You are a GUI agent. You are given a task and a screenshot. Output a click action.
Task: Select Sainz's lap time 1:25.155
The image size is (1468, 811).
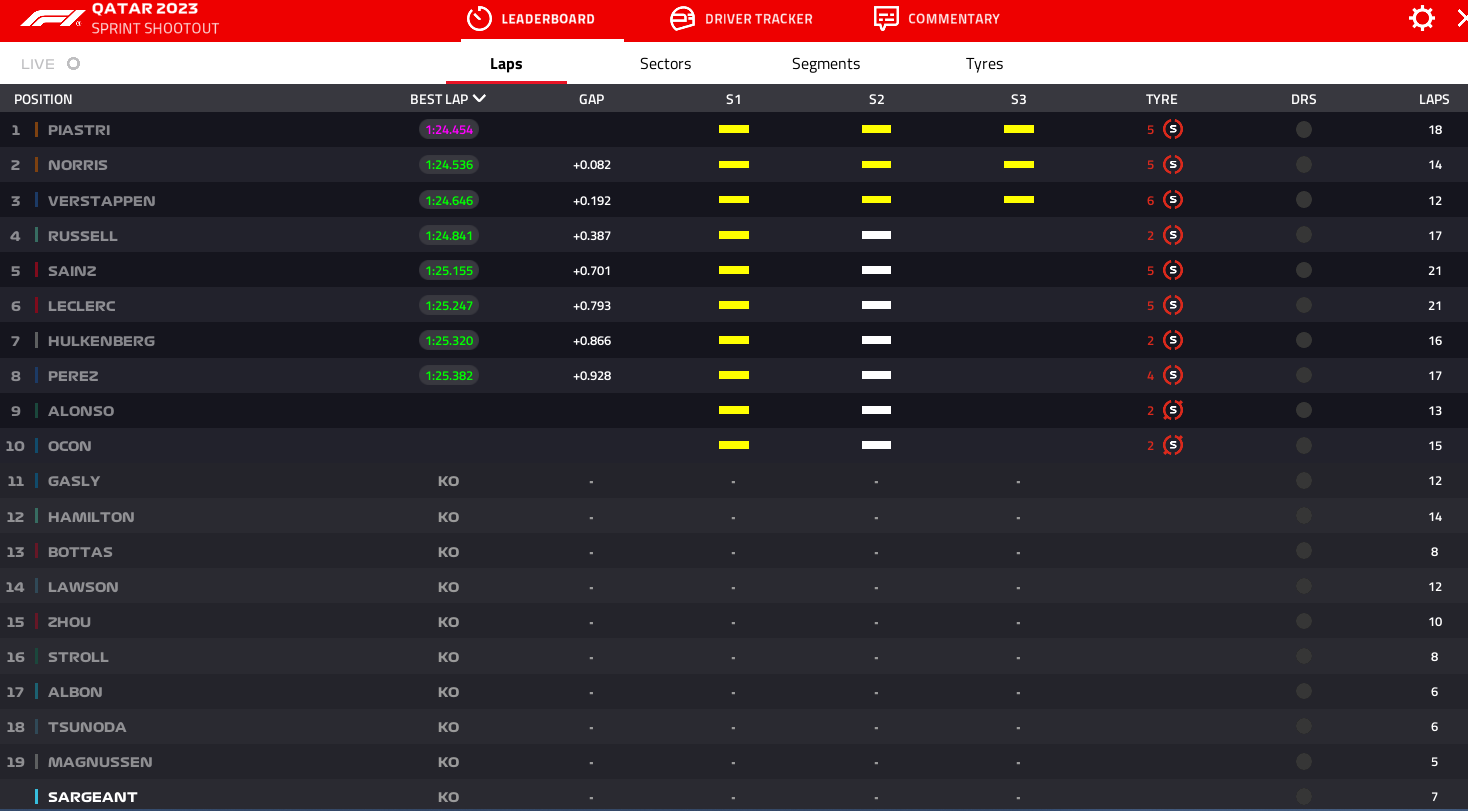449,270
